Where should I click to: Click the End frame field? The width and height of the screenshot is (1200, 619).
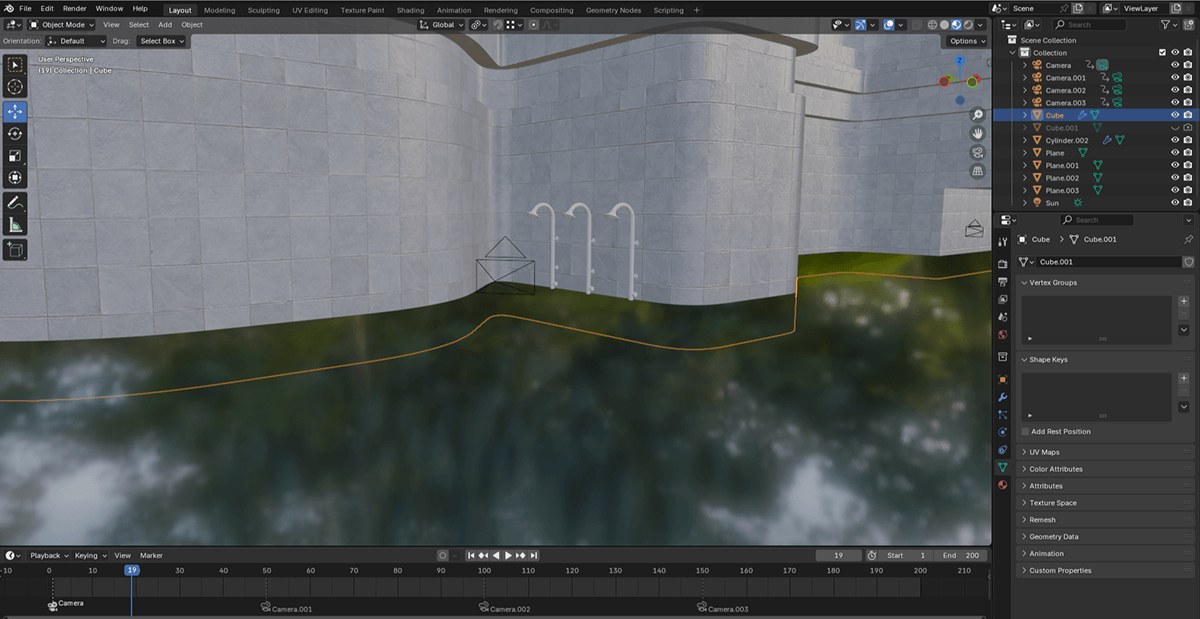pos(961,555)
